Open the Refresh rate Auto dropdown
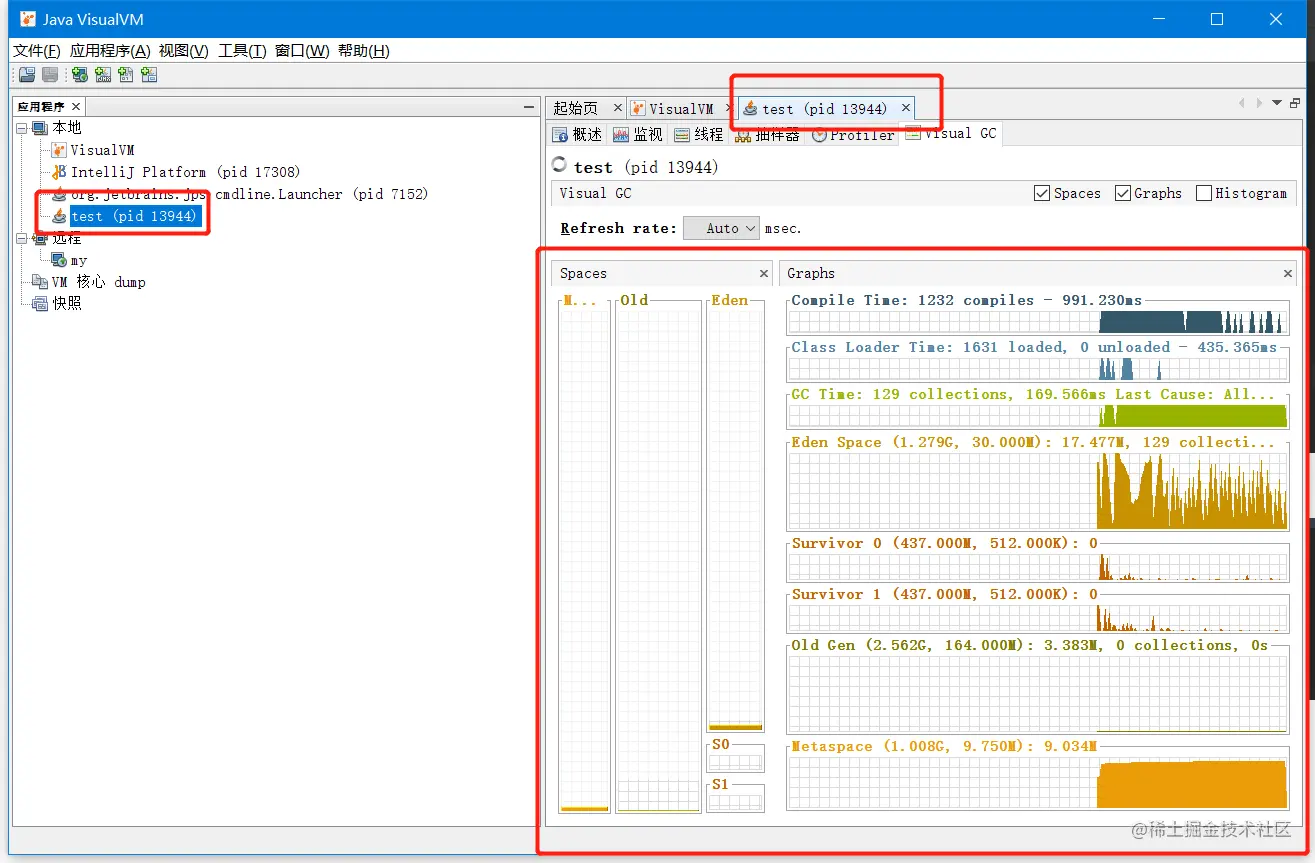1315x863 pixels. (x=721, y=228)
